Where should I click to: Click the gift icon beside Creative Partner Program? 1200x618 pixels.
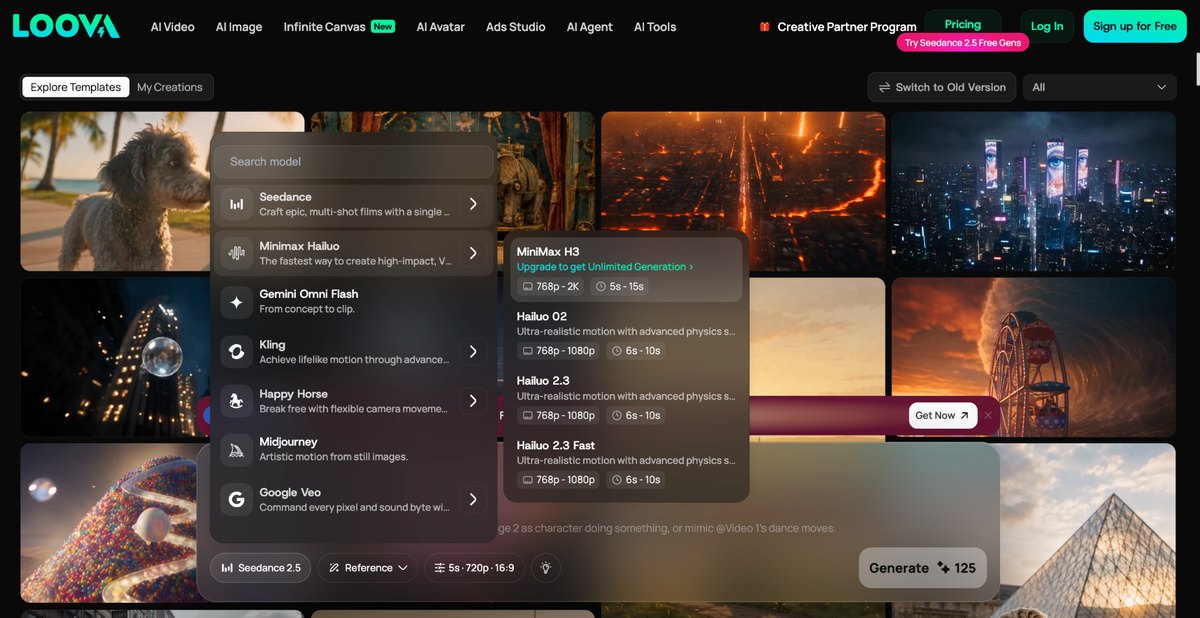pyautogui.click(x=764, y=27)
